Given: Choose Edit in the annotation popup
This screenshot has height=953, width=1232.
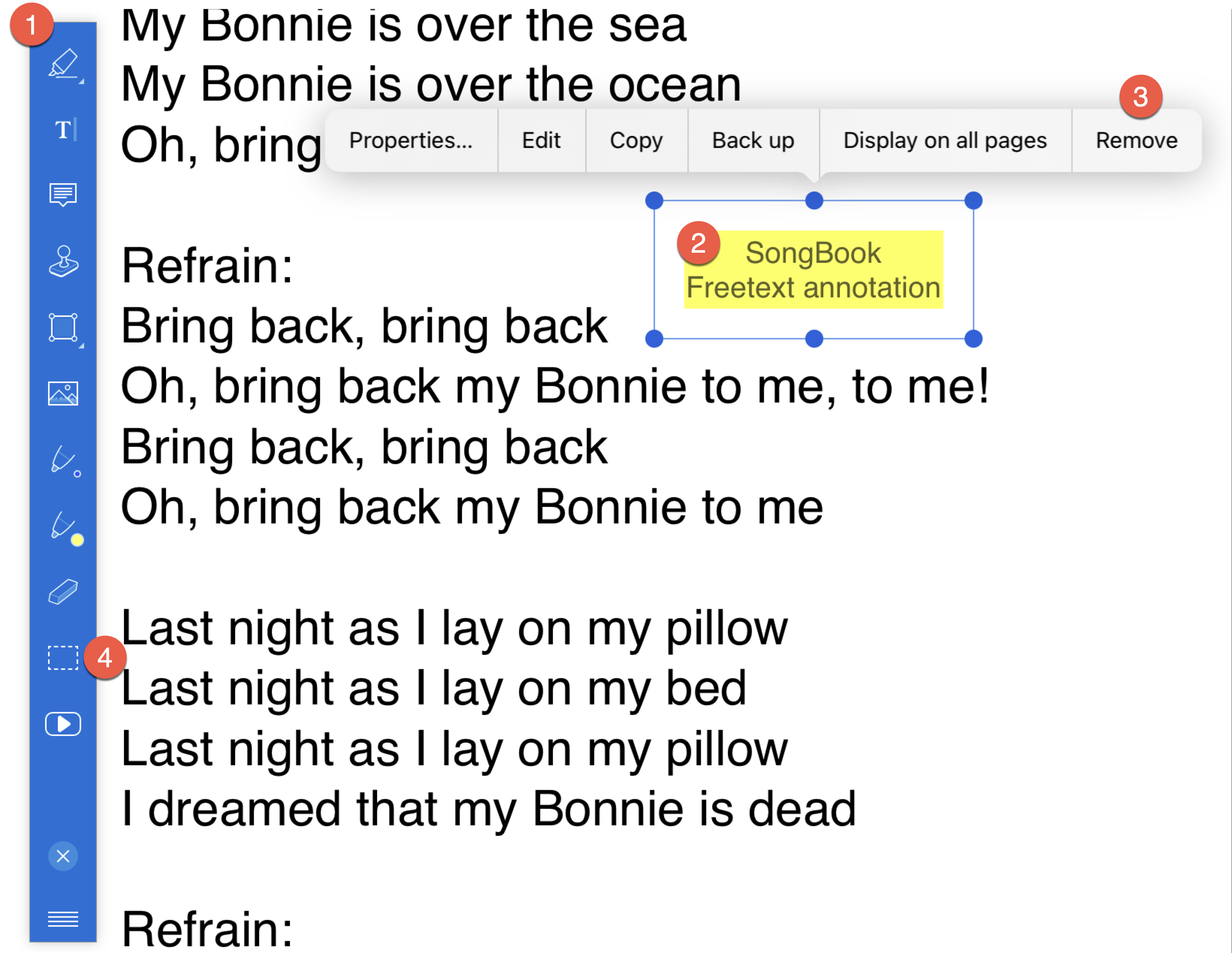Looking at the screenshot, I should pyautogui.click(x=541, y=140).
